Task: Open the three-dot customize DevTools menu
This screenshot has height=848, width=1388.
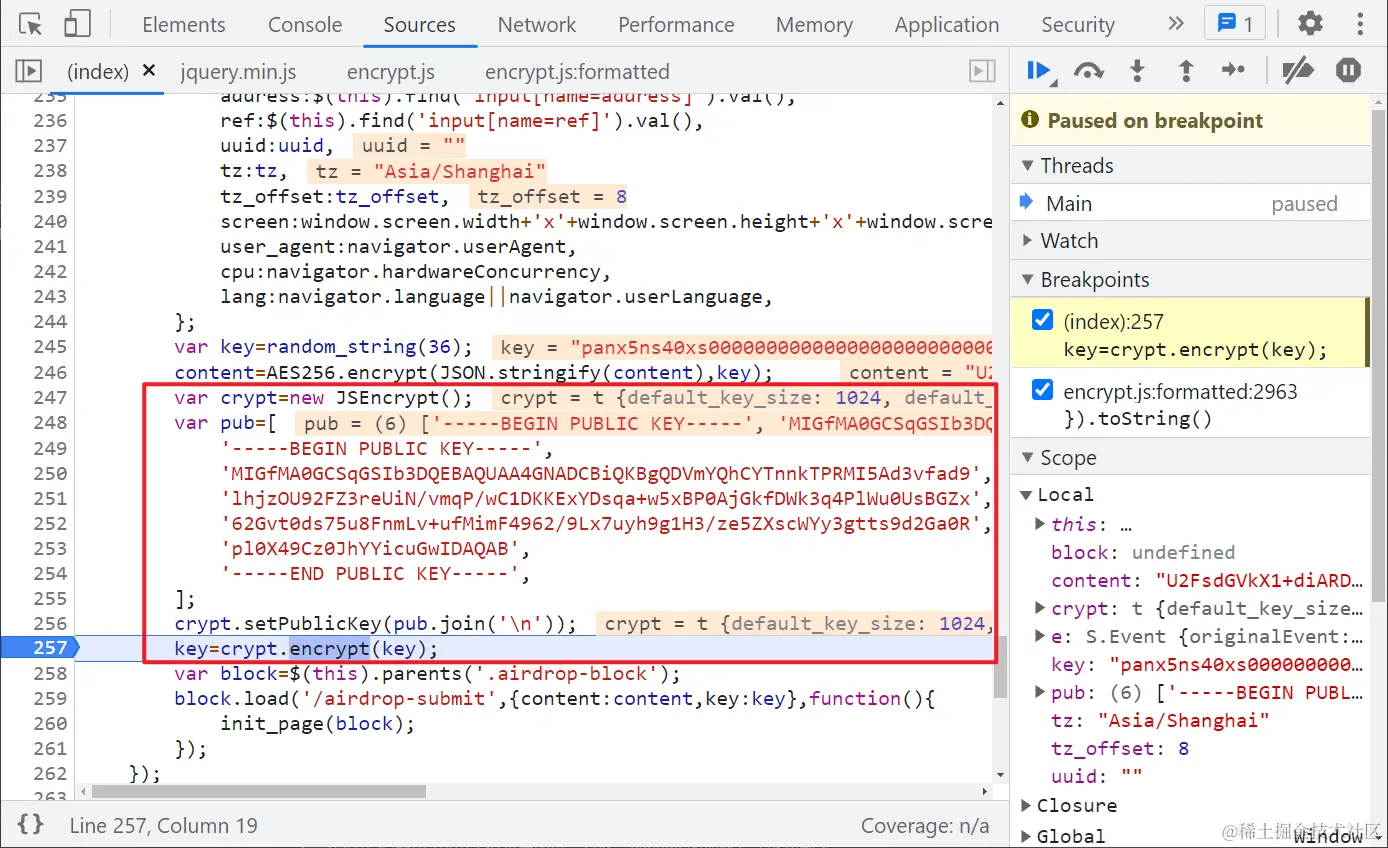Action: pyautogui.click(x=1361, y=24)
